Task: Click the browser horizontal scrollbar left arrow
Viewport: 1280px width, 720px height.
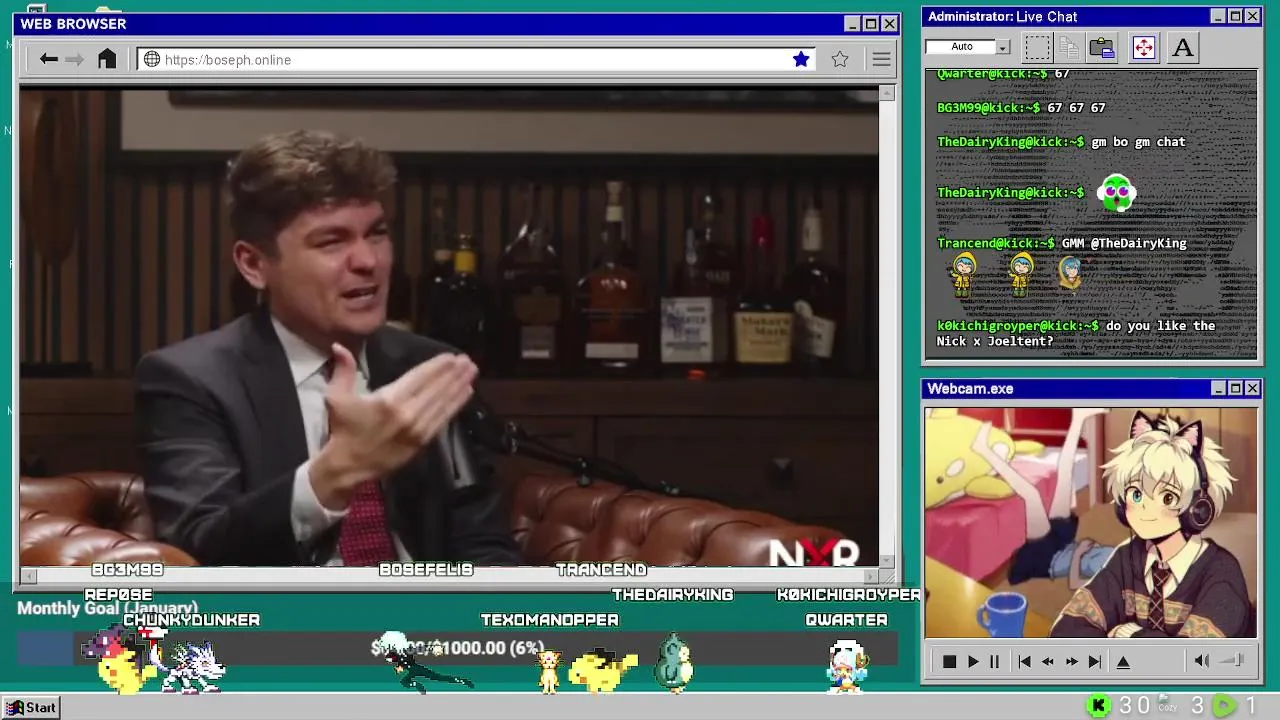Action: pyautogui.click(x=28, y=576)
